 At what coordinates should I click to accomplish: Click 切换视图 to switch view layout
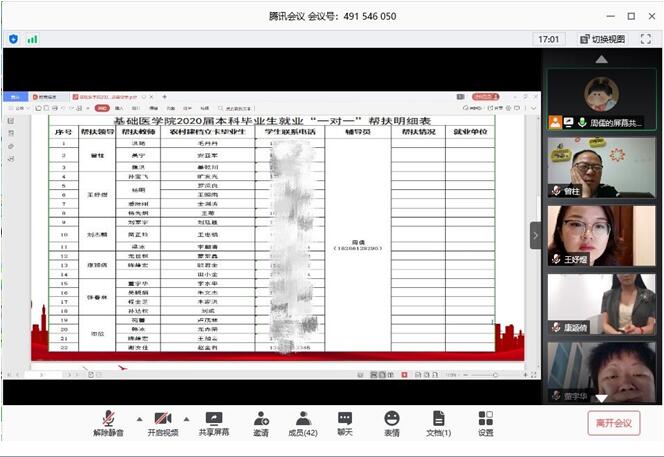[601, 39]
